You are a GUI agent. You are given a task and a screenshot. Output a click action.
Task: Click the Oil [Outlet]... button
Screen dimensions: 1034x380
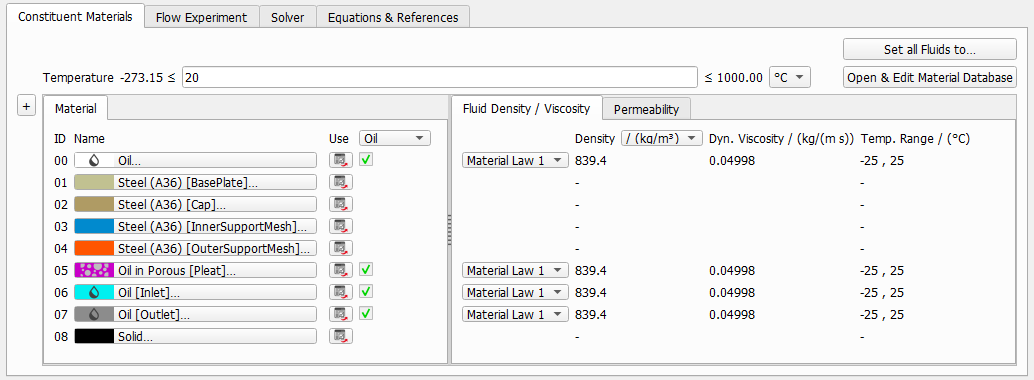tap(195, 315)
